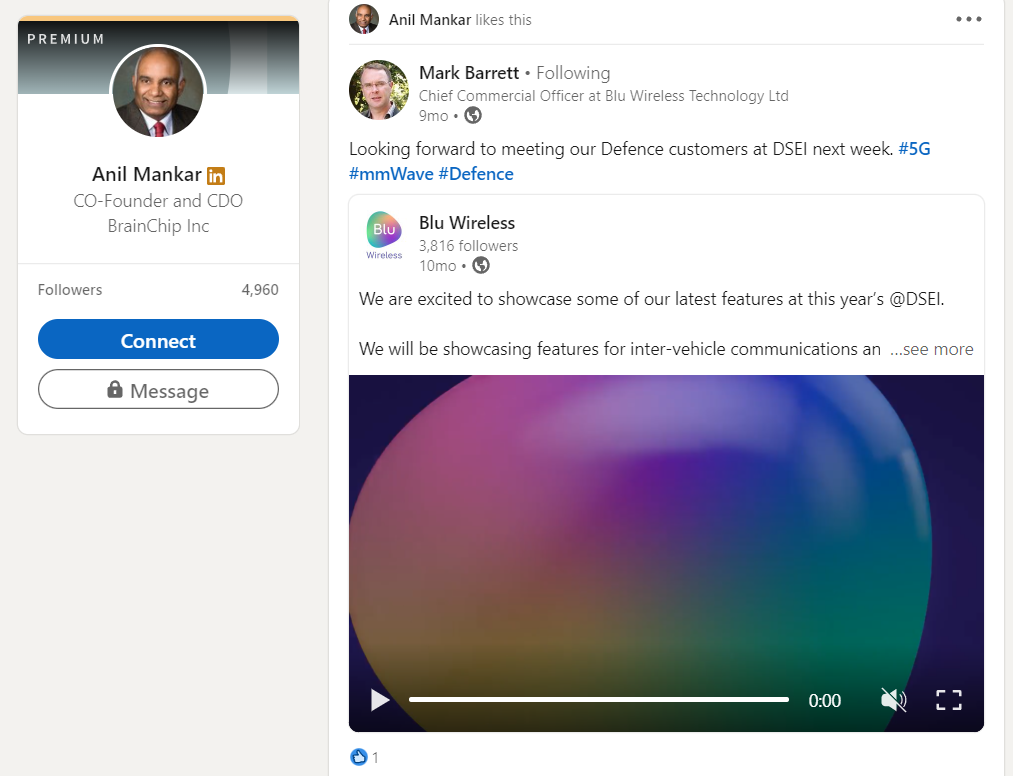Click the like reaction icon
1013x776 pixels.
(x=359, y=757)
